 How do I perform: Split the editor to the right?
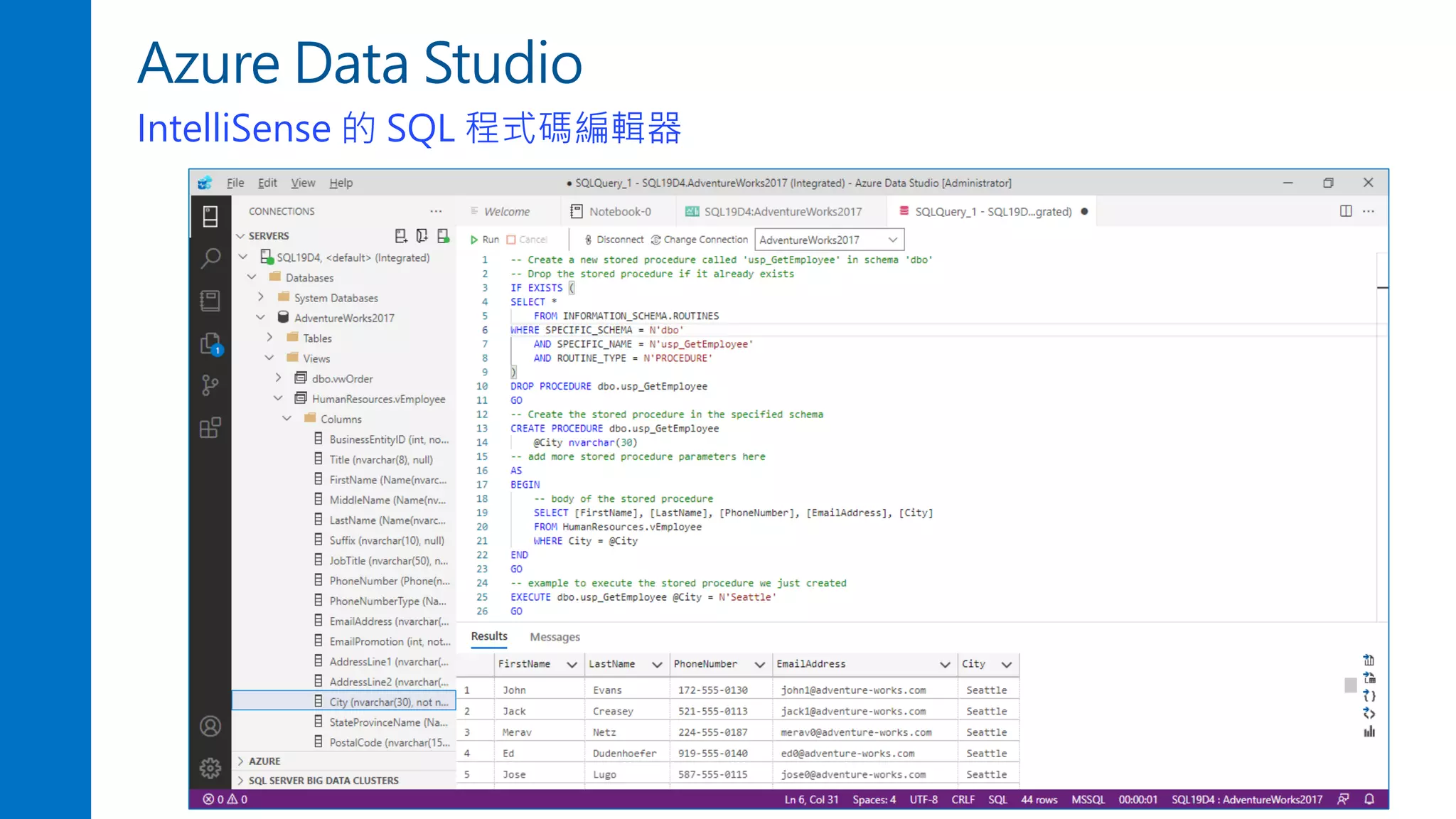[x=1346, y=211]
